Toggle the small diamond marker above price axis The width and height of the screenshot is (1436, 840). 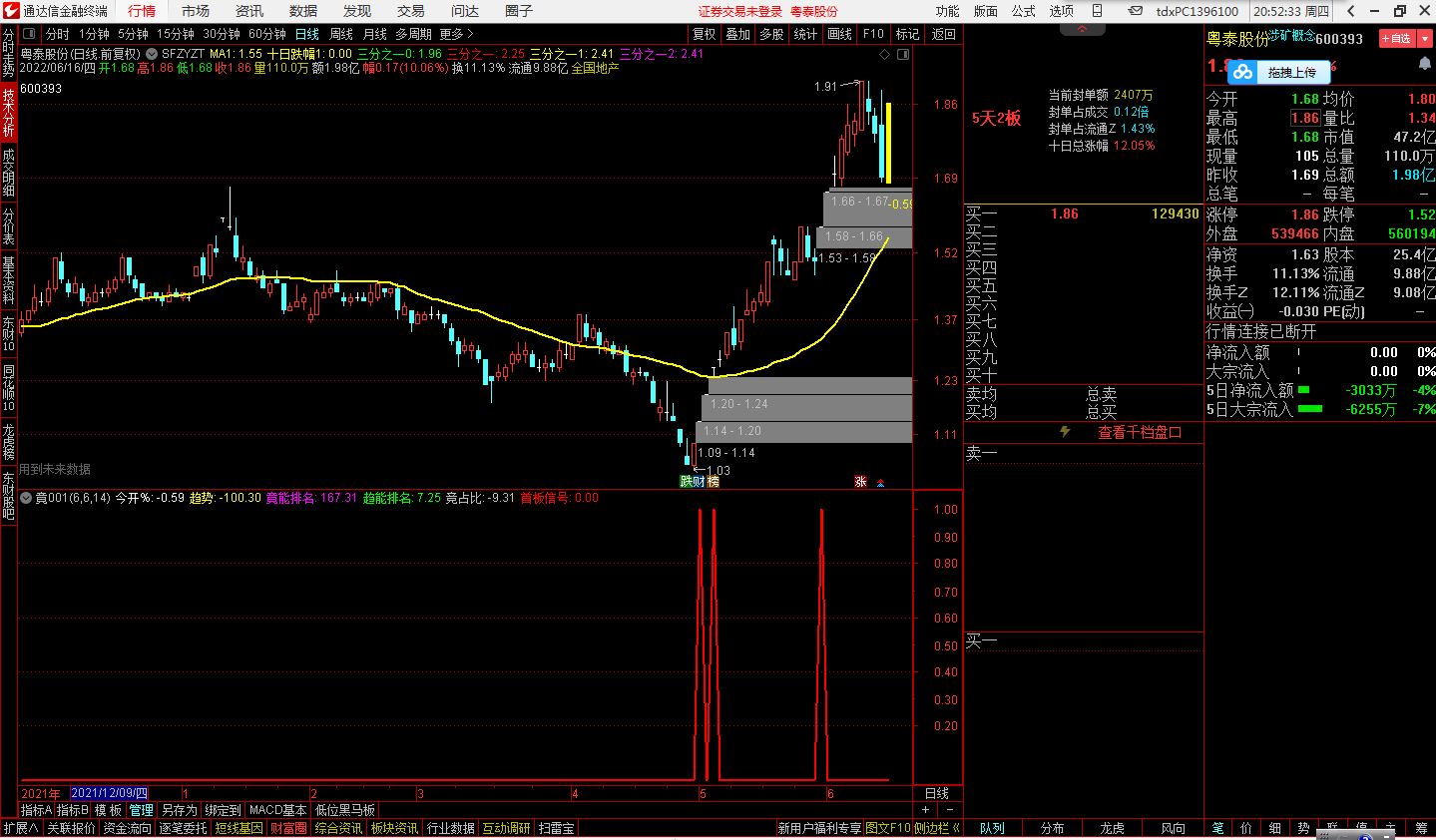tap(882, 54)
